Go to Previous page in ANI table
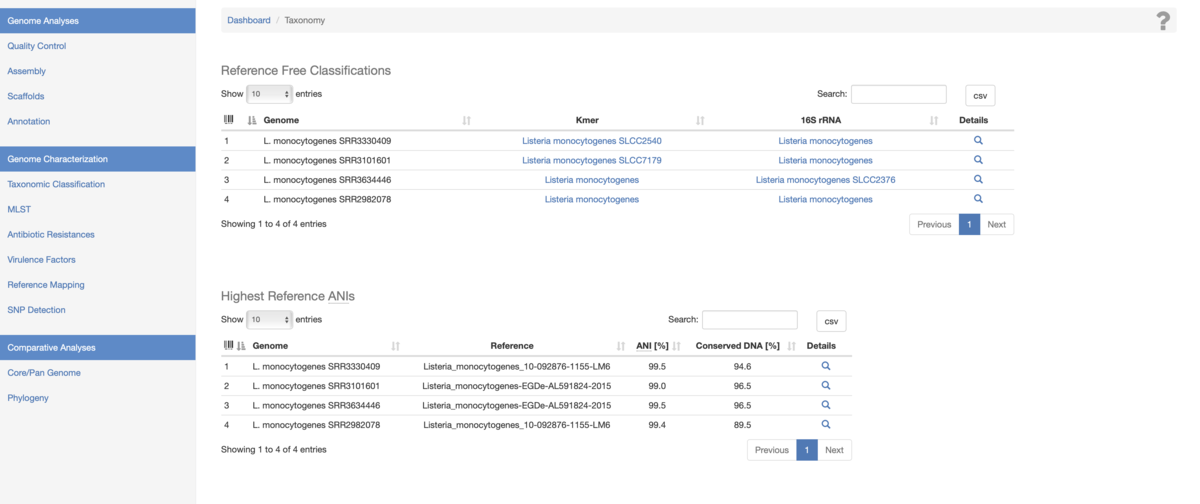 (772, 450)
